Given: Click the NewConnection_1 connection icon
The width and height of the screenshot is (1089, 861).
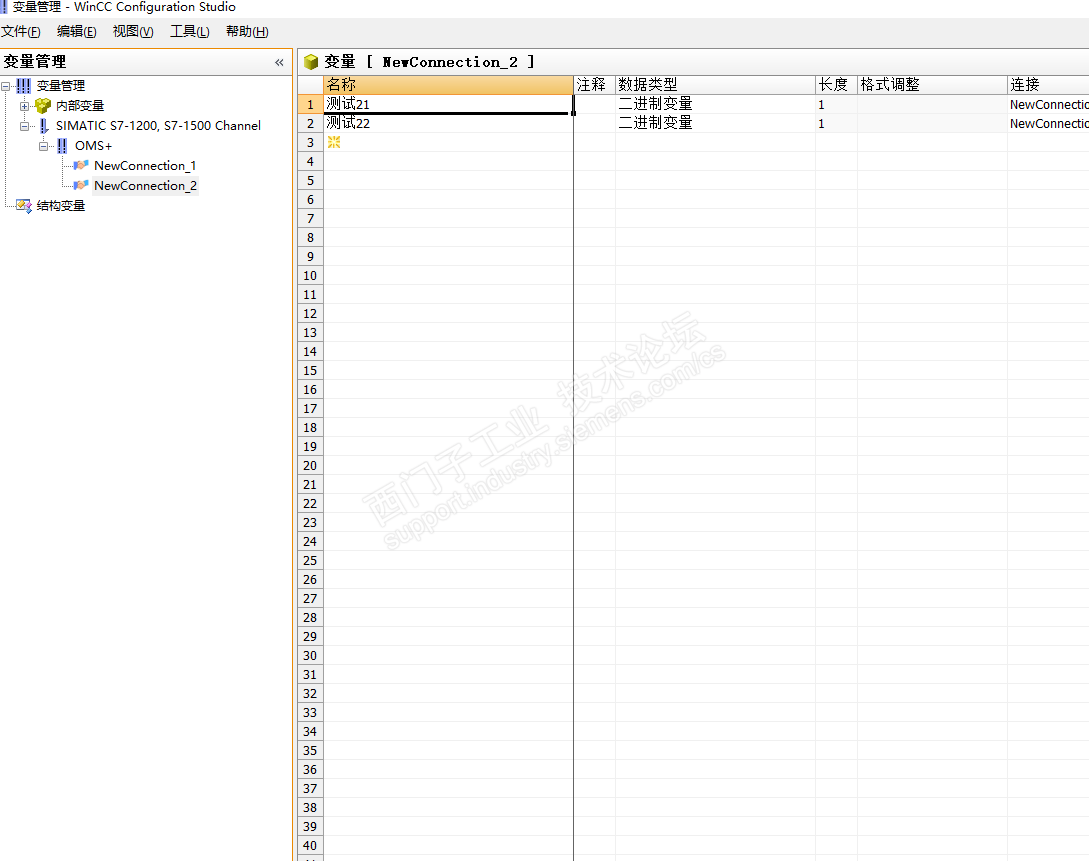Looking at the screenshot, I should (x=81, y=165).
